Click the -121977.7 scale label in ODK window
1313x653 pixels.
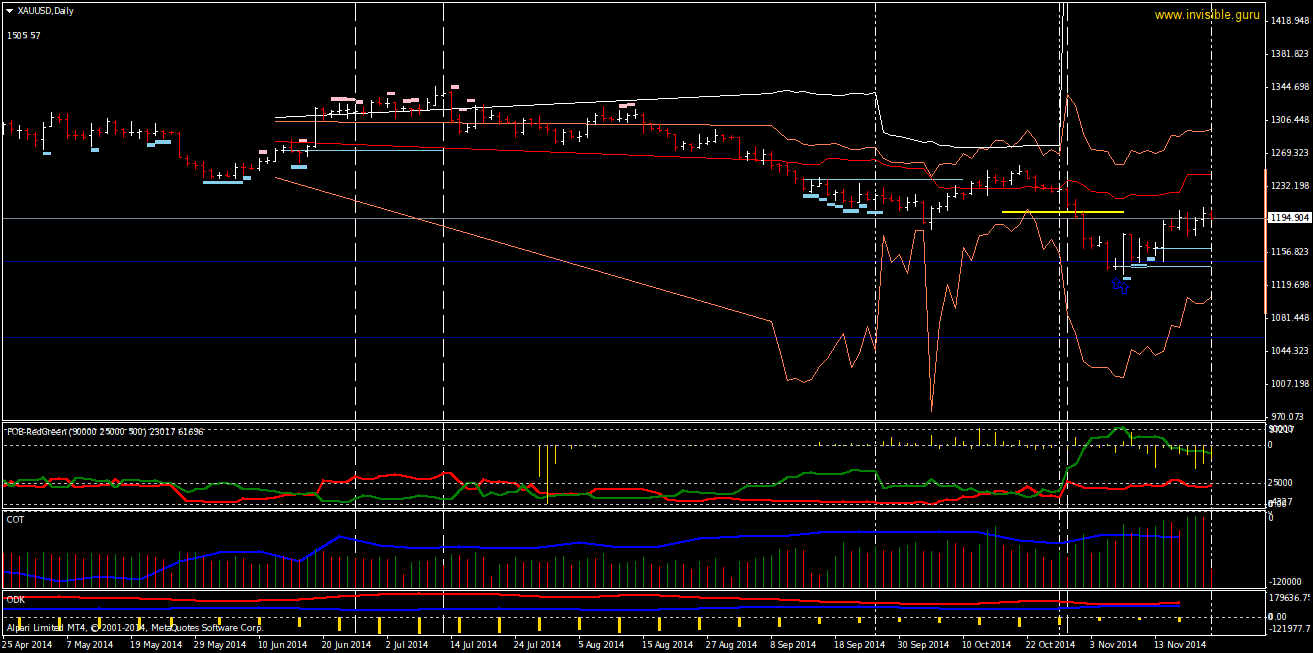coord(1290,629)
